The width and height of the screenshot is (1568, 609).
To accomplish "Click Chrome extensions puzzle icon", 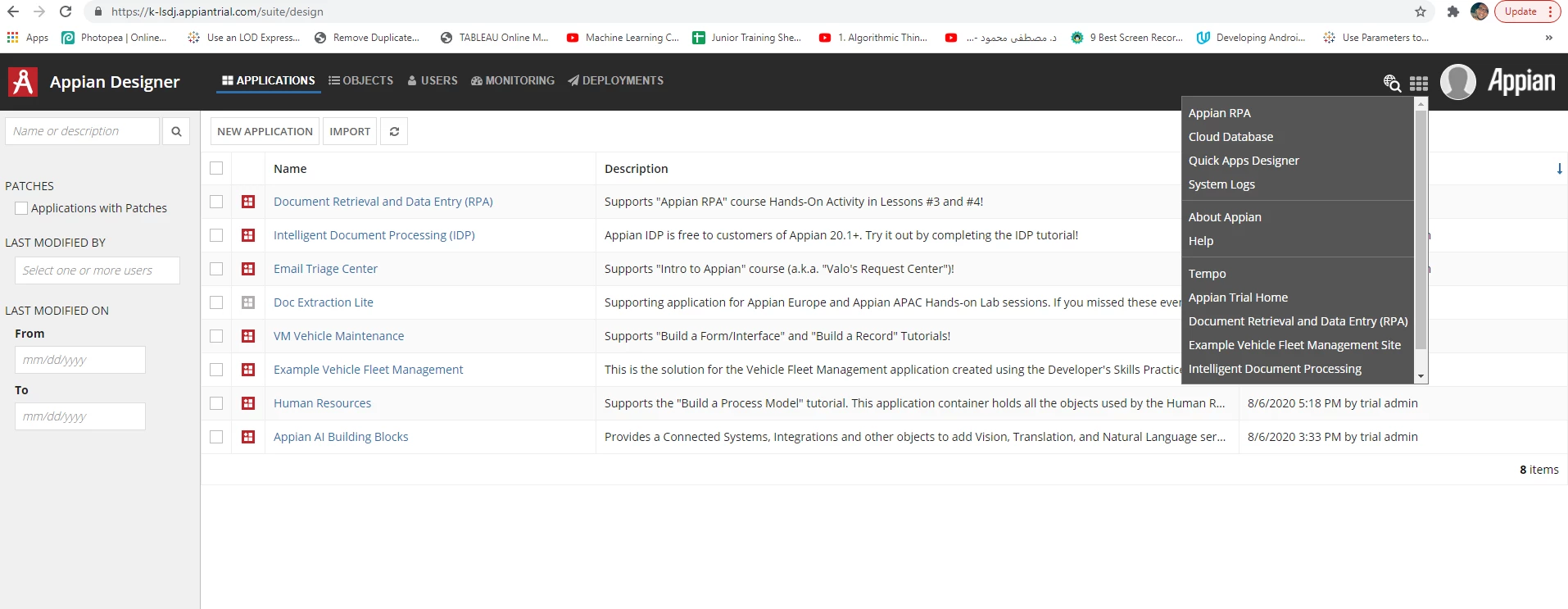I will point(1453,11).
